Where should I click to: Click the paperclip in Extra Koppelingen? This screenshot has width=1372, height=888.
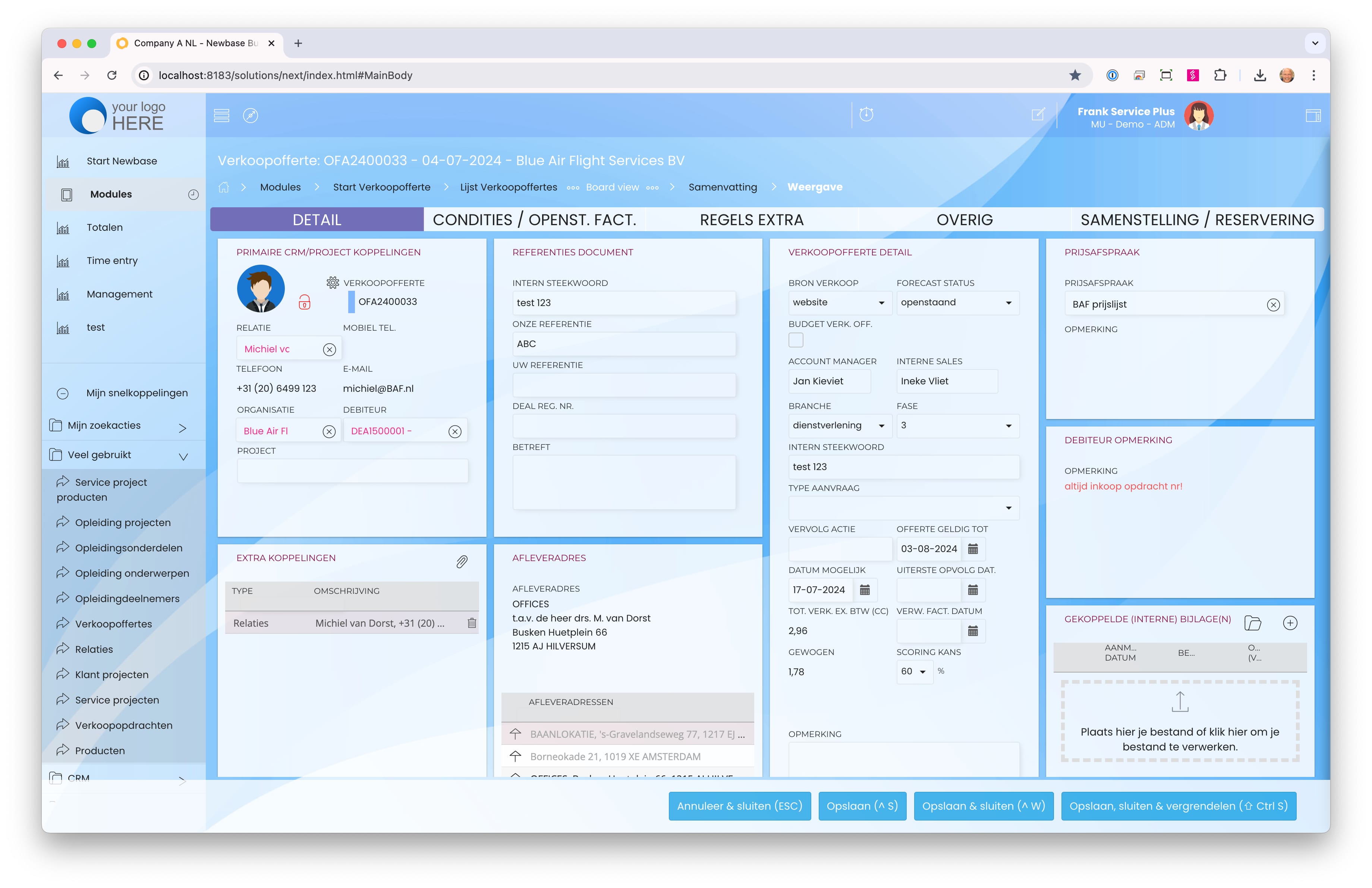[x=462, y=561]
